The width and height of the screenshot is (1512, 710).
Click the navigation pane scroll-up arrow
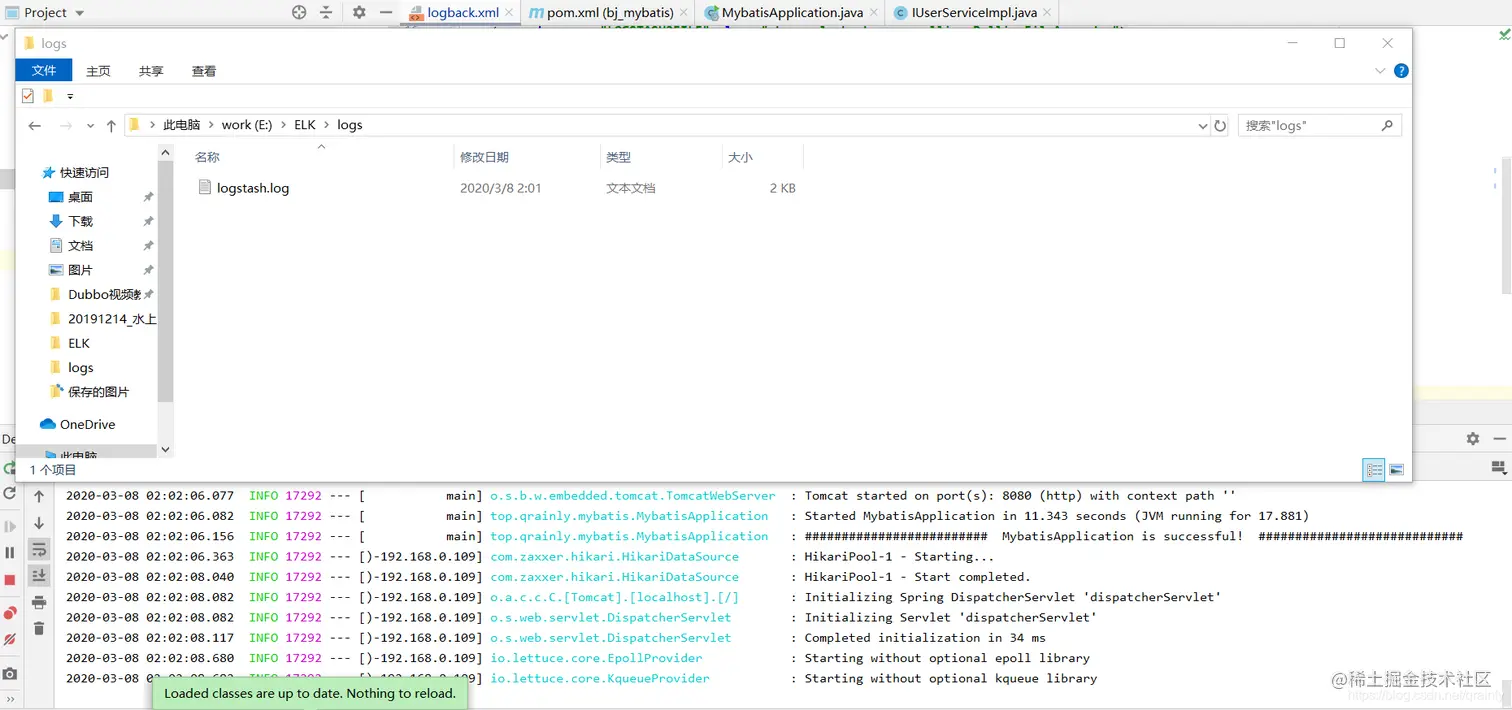(x=165, y=152)
